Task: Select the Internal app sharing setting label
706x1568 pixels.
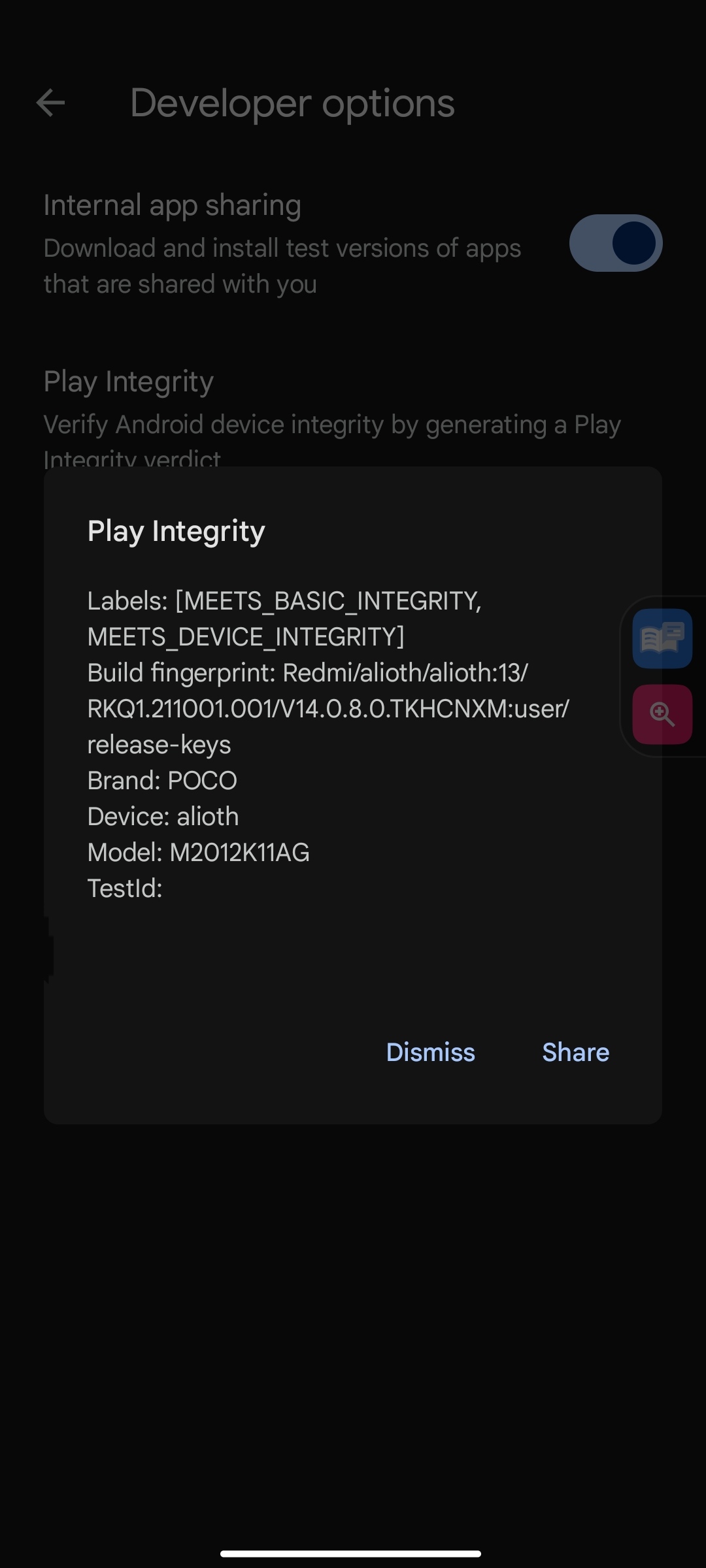Action: coord(173,205)
